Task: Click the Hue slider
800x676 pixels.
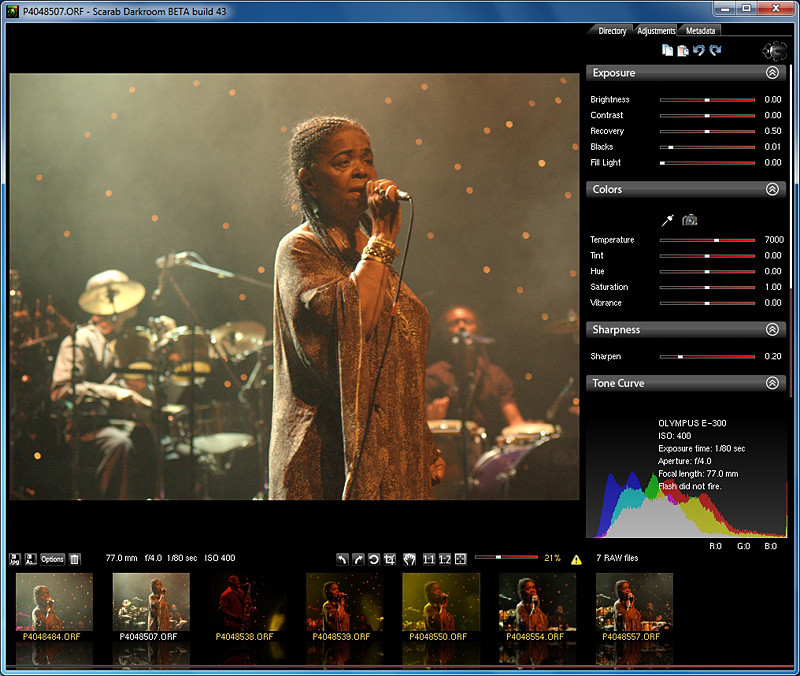Action: [x=707, y=272]
